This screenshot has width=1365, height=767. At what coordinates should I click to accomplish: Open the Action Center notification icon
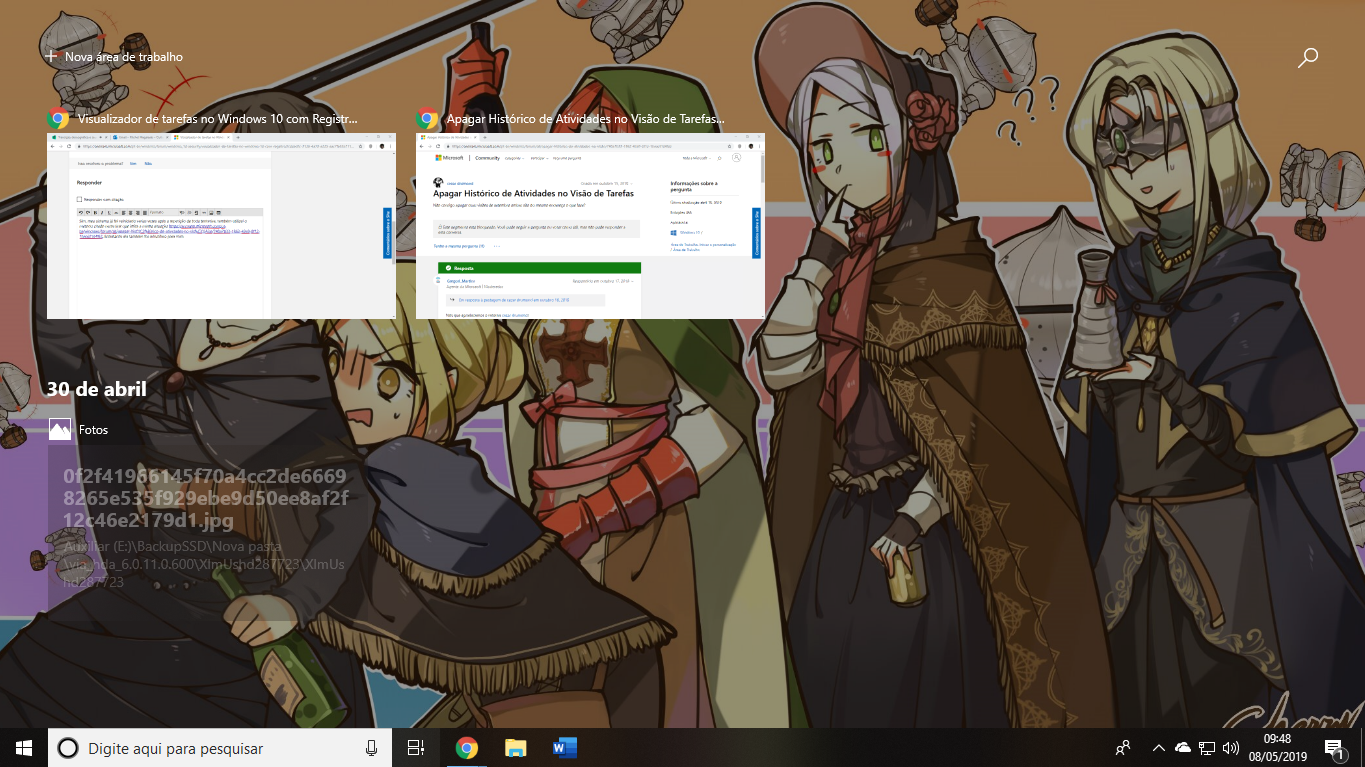point(1334,748)
